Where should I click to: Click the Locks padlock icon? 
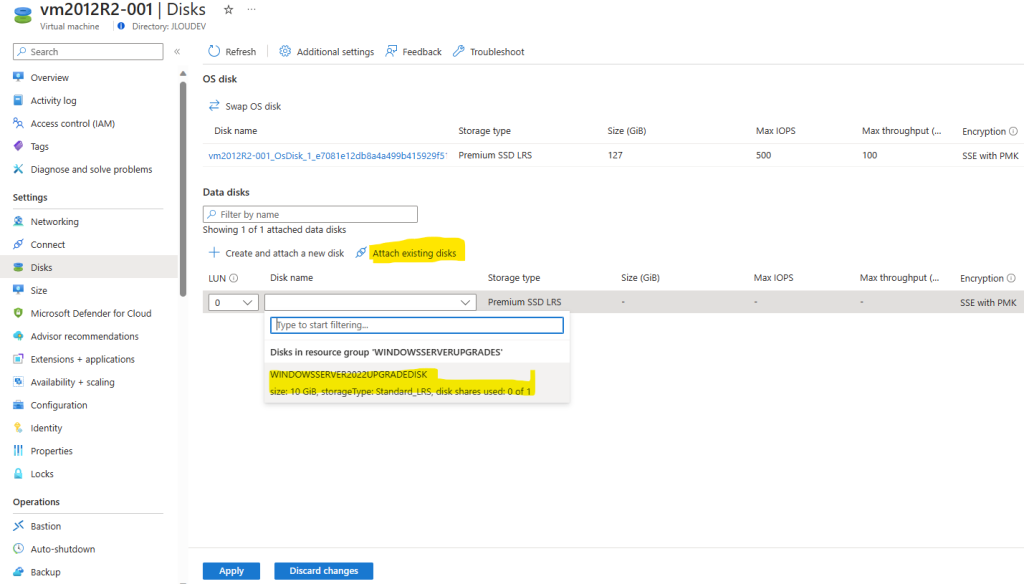pos(18,473)
